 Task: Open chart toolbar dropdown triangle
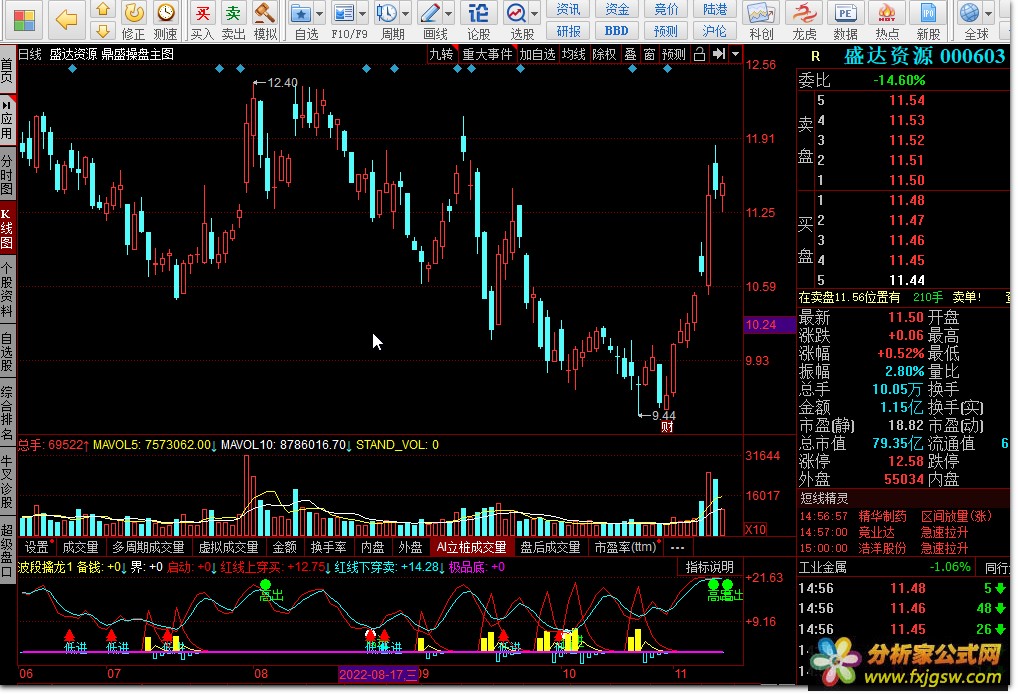[735, 54]
